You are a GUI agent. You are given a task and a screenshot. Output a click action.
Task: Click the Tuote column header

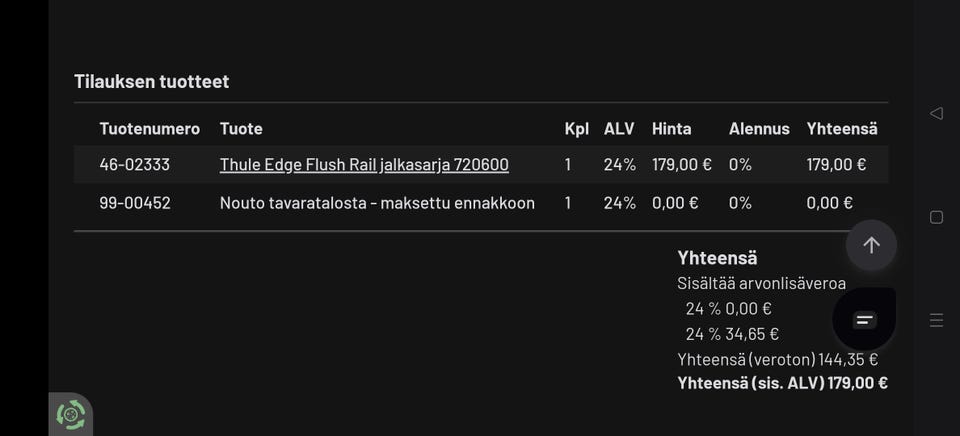click(241, 129)
